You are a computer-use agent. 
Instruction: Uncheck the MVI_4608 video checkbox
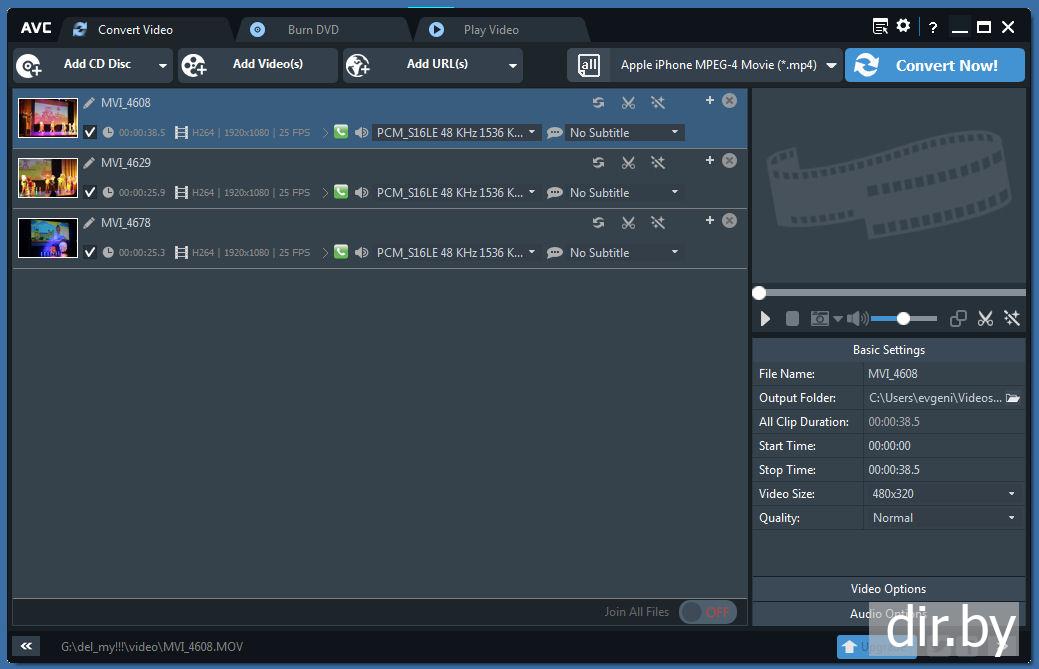coord(90,132)
